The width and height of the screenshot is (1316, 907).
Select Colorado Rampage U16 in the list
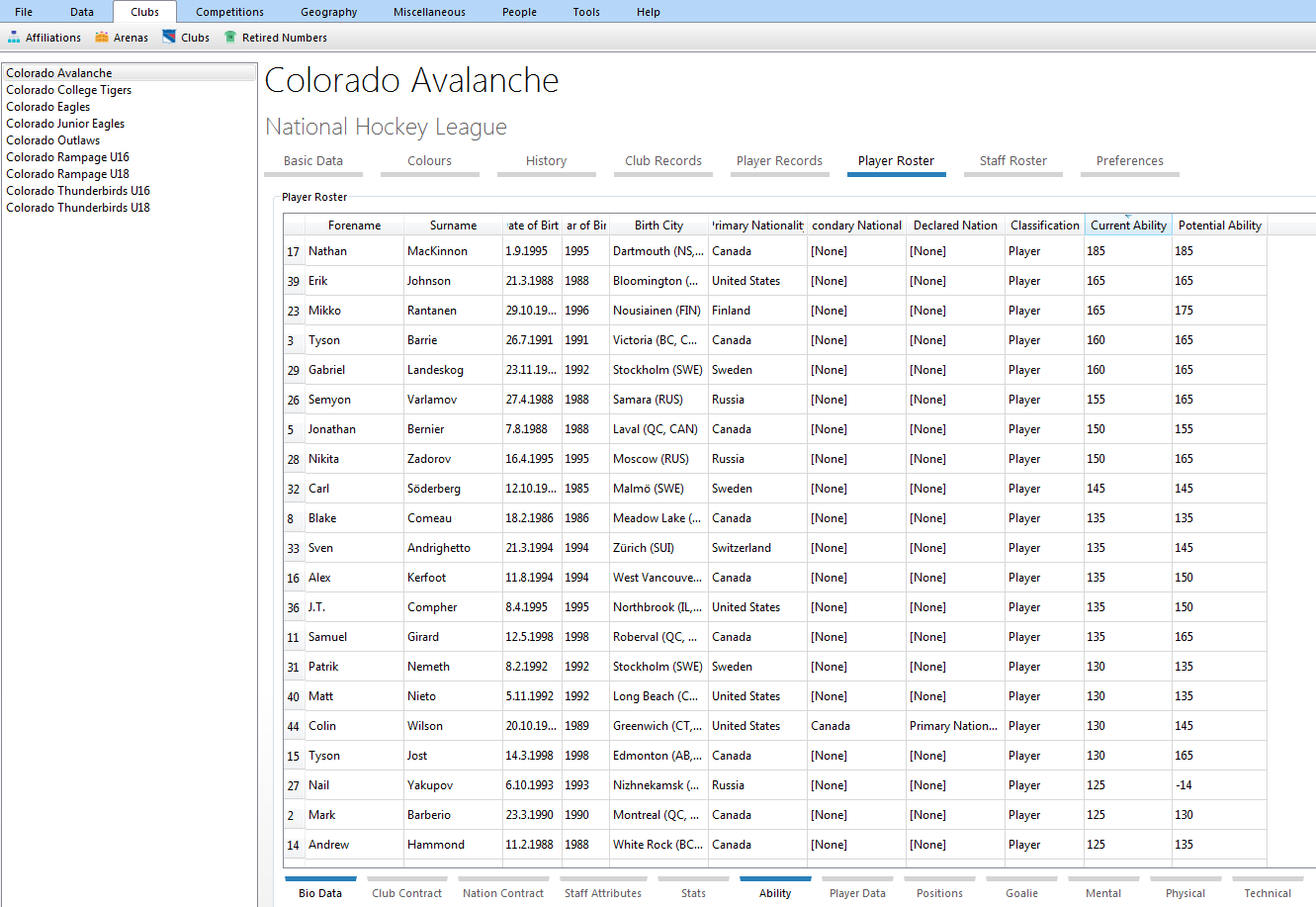tap(129, 157)
